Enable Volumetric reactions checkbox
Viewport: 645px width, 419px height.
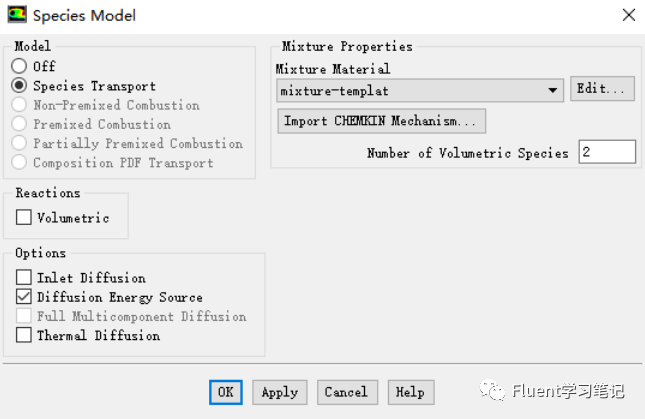pos(23,217)
